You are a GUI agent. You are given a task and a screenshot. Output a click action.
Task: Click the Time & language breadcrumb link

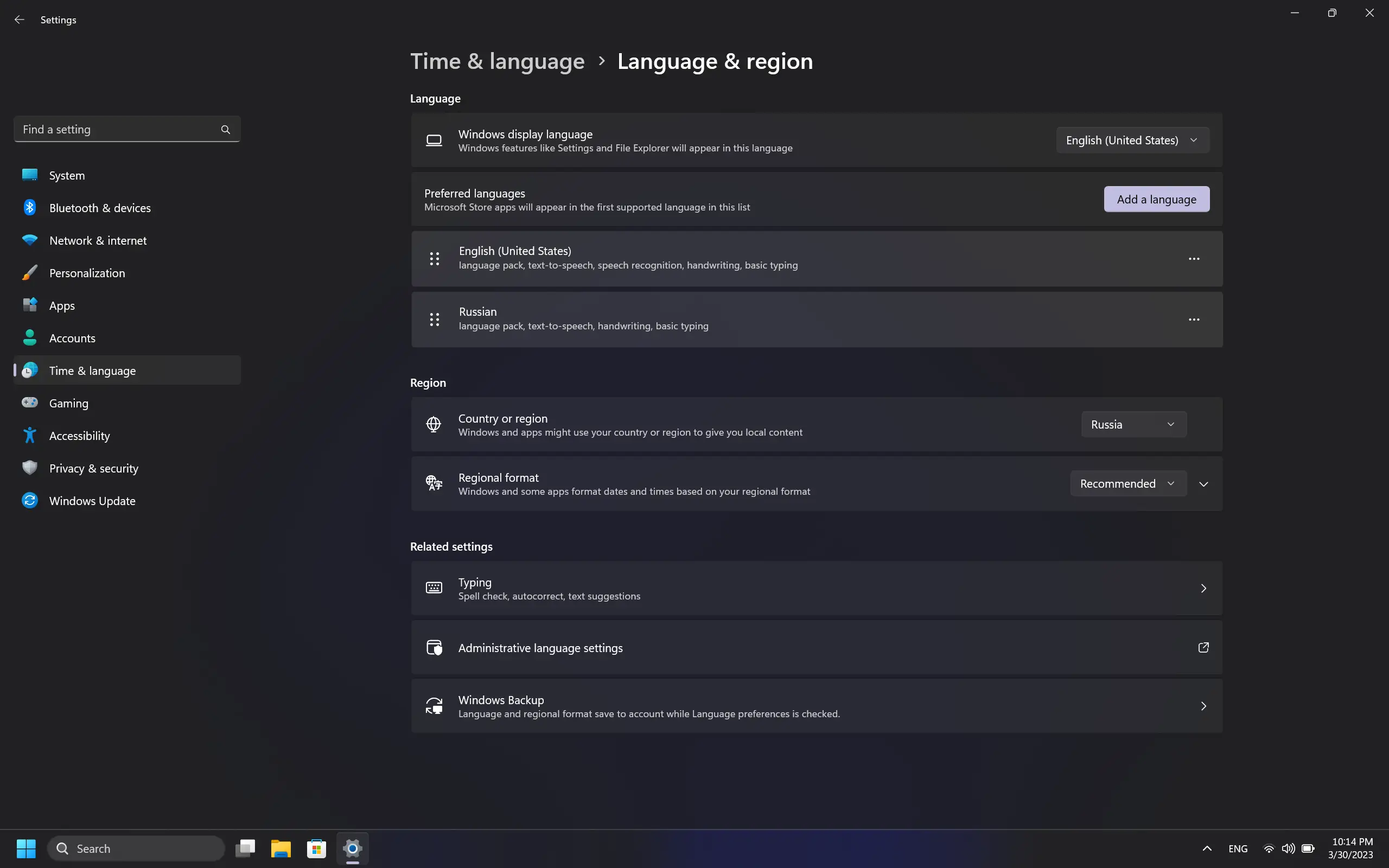tap(497, 61)
